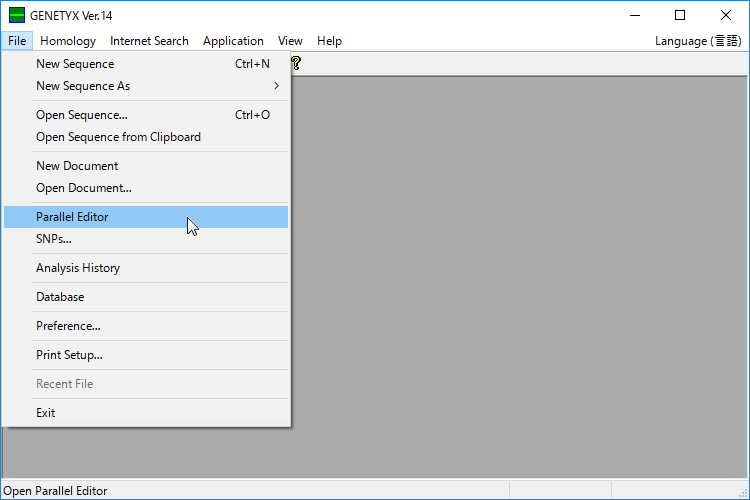Select New Document menu entry
Image resolution: width=750 pixels, height=500 pixels.
tap(146, 166)
